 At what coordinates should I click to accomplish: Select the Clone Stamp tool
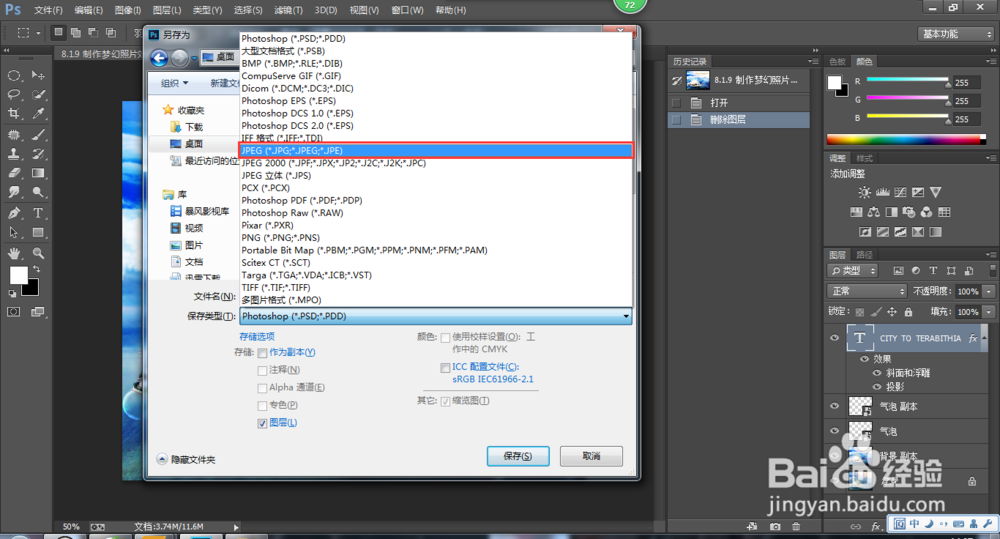(13, 154)
